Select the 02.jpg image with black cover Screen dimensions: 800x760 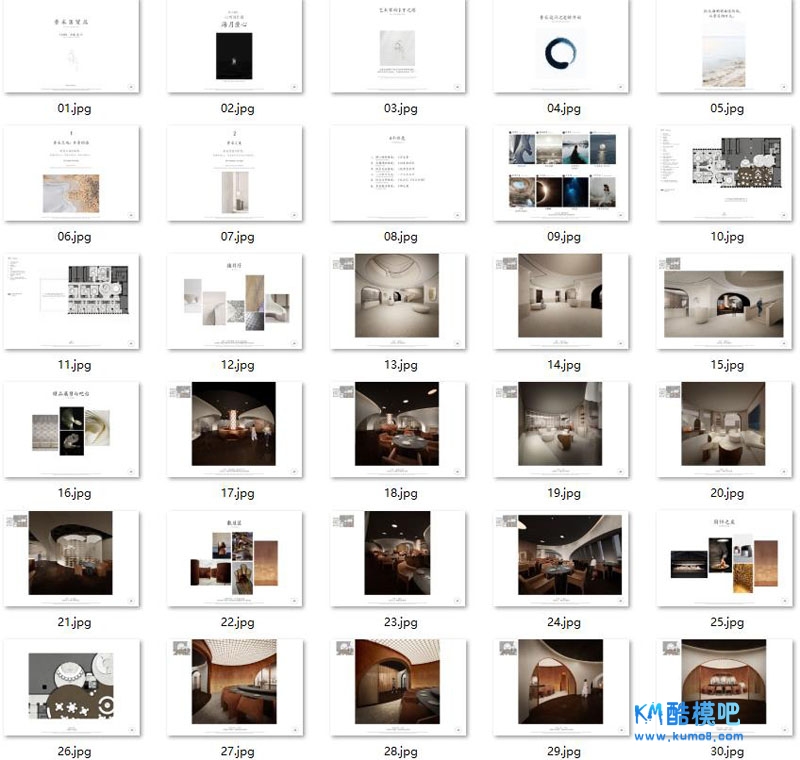(235, 47)
